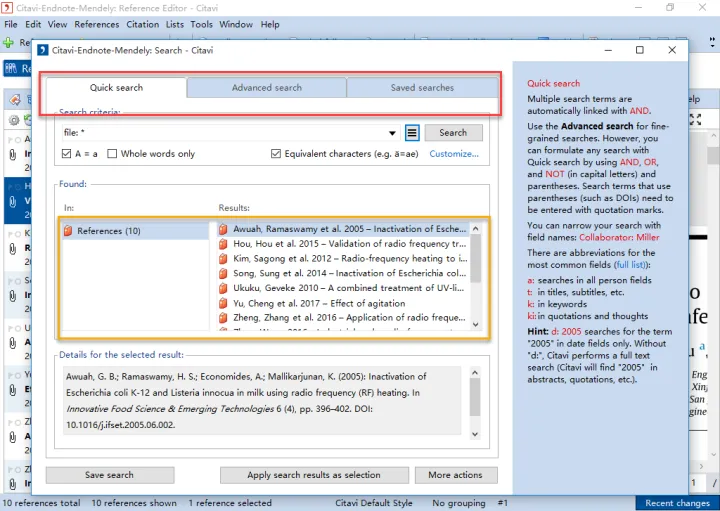This screenshot has height=511, width=720.
Task: Maximize the Search dialog window
Action: pos(640,50)
